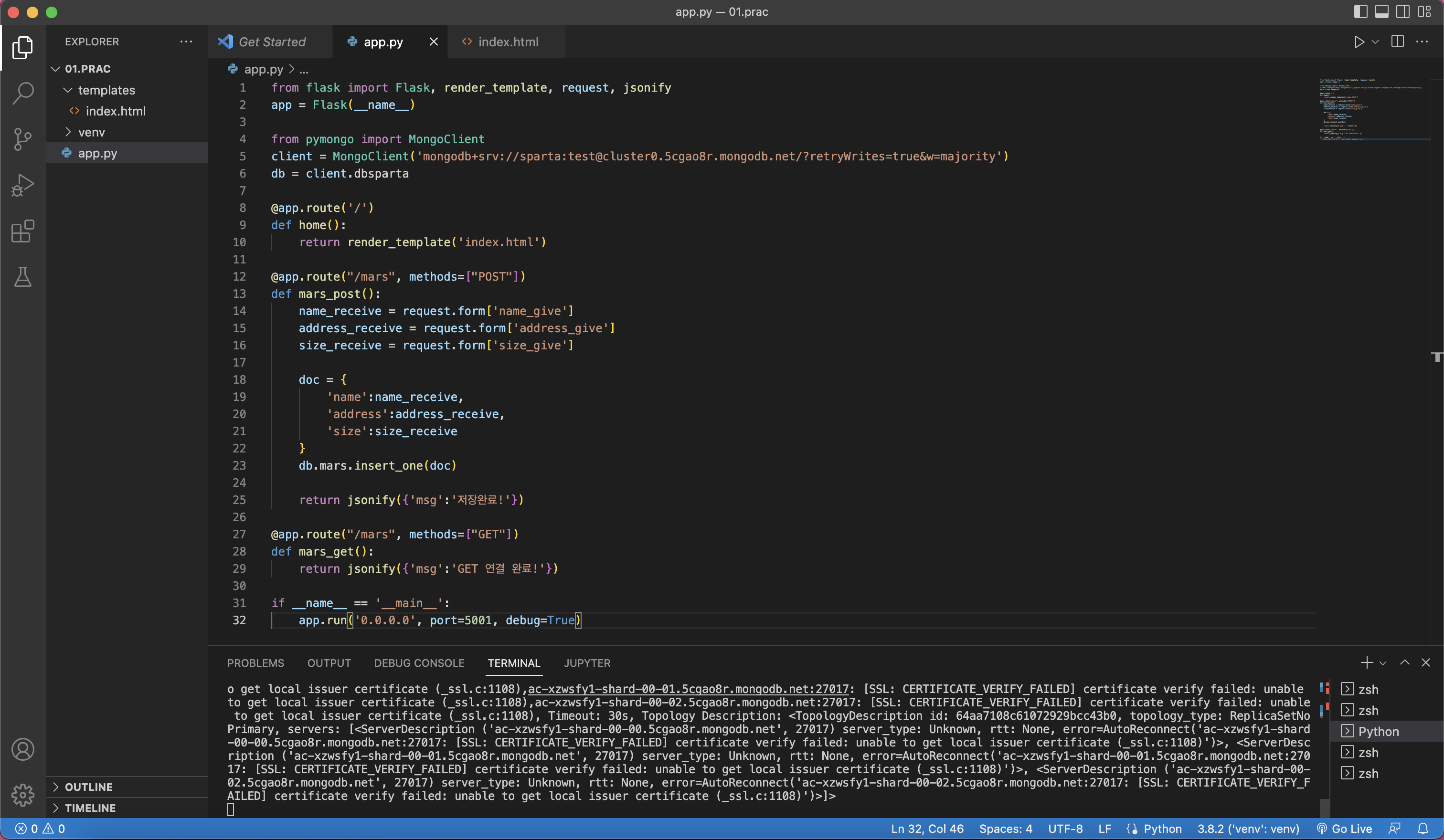Go to line via Ln 32, Col 46

[x=927, y=829]
